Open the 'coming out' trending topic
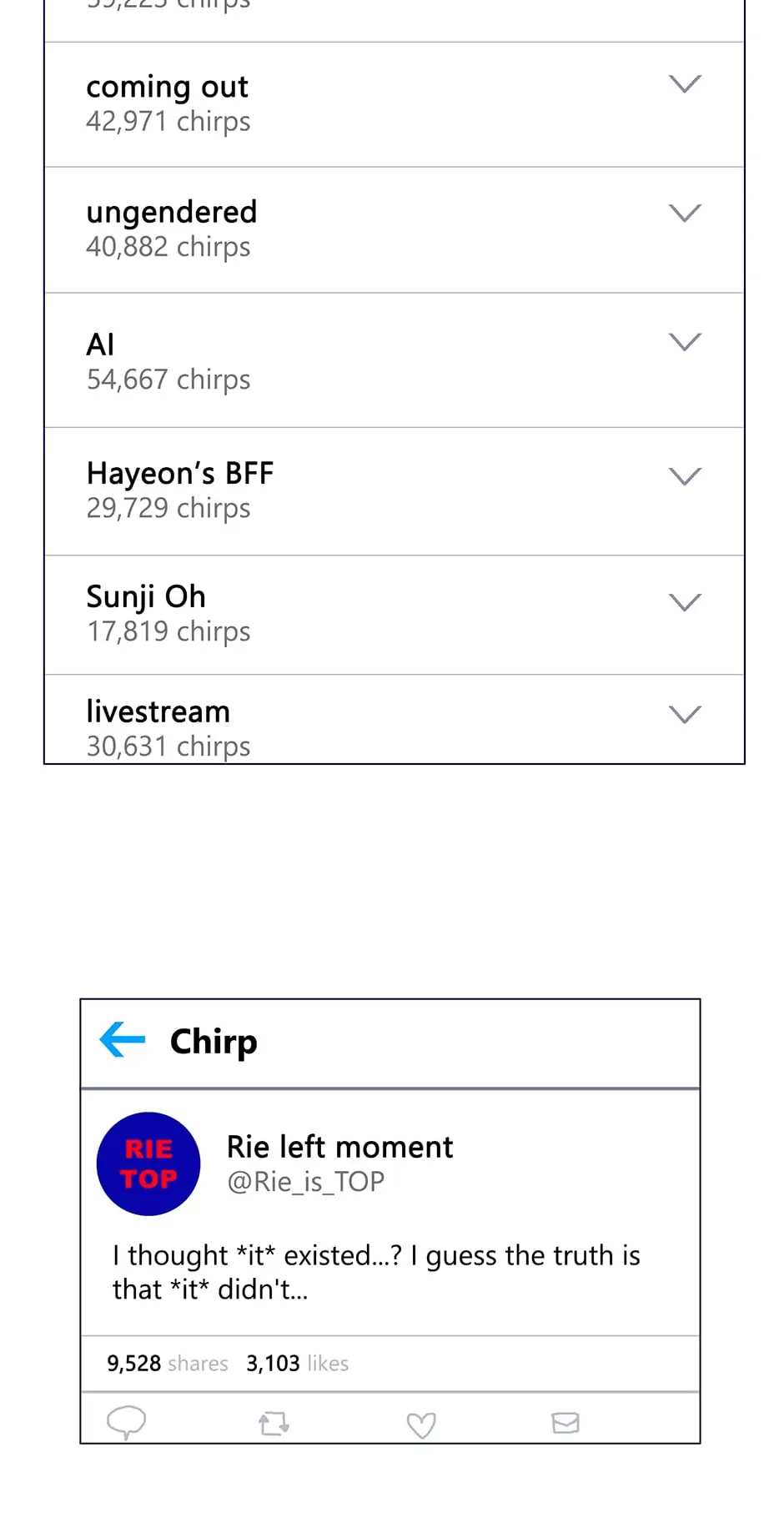 (168, 87)
